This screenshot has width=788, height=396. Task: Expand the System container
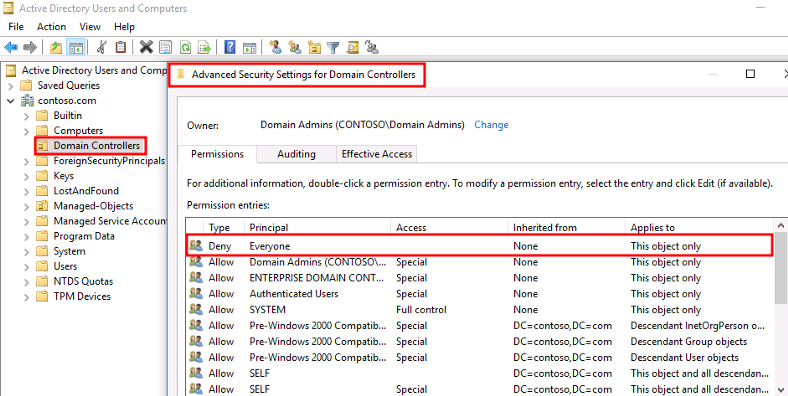point(27,252)
